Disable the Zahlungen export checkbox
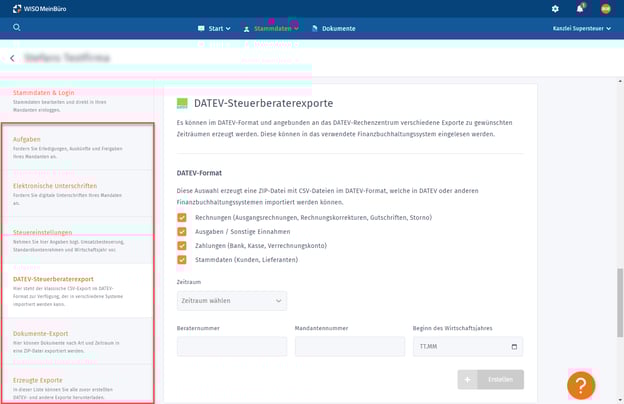This screenshot has height=404, width=624. pyautogui.click(x=182, y=245)
